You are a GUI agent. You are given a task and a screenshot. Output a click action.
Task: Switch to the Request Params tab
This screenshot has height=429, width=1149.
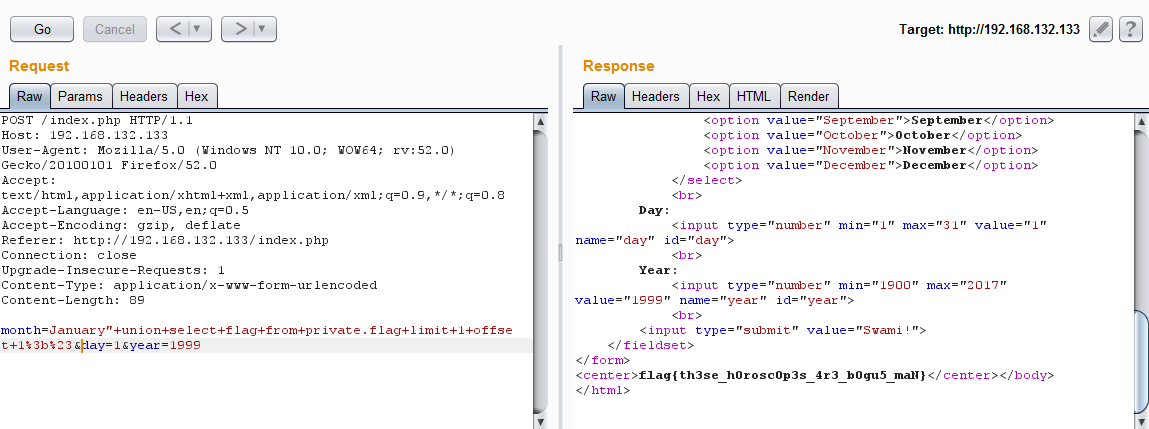coord(81,96)
